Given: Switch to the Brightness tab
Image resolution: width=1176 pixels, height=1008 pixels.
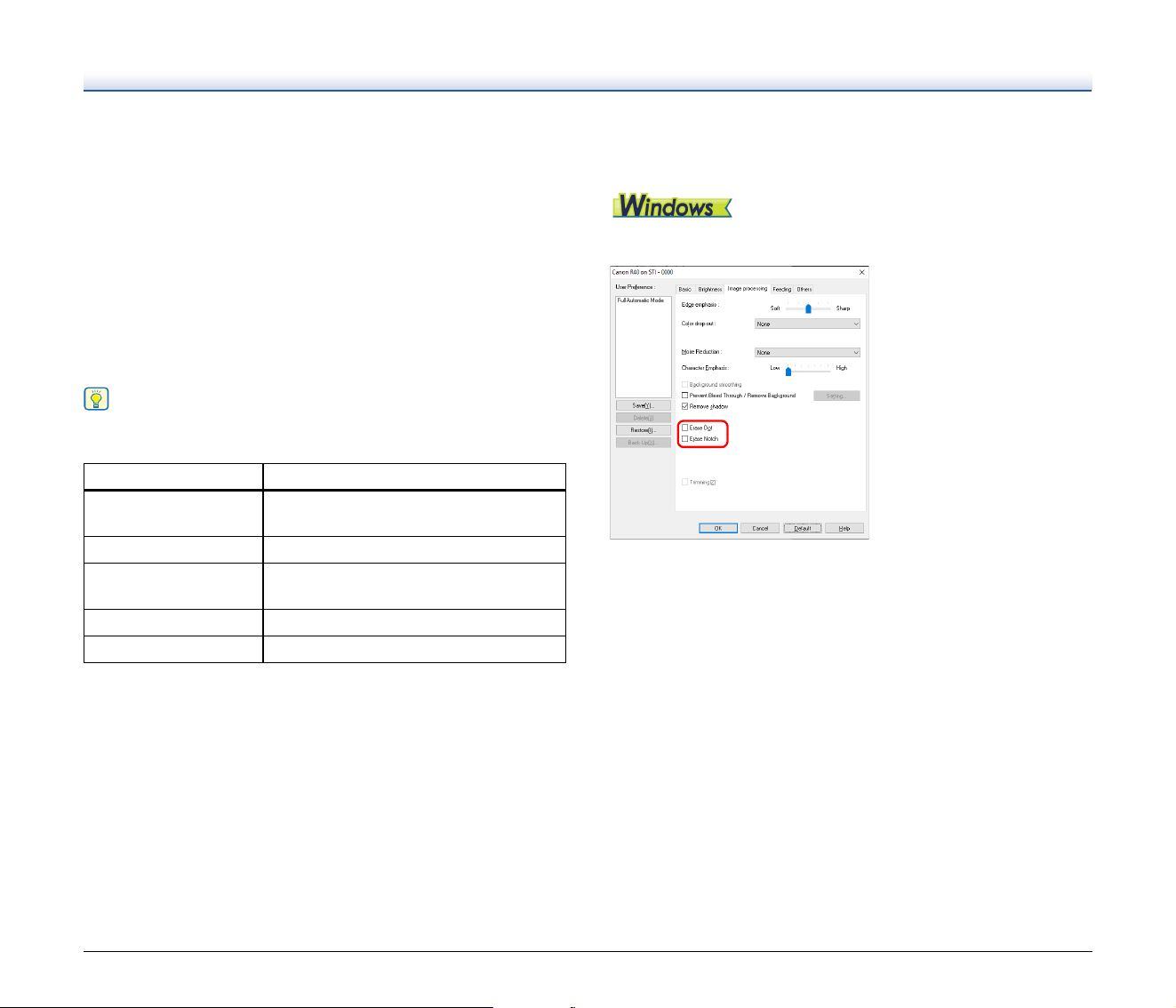Looking at the screenshot, I should pos(710,289).
